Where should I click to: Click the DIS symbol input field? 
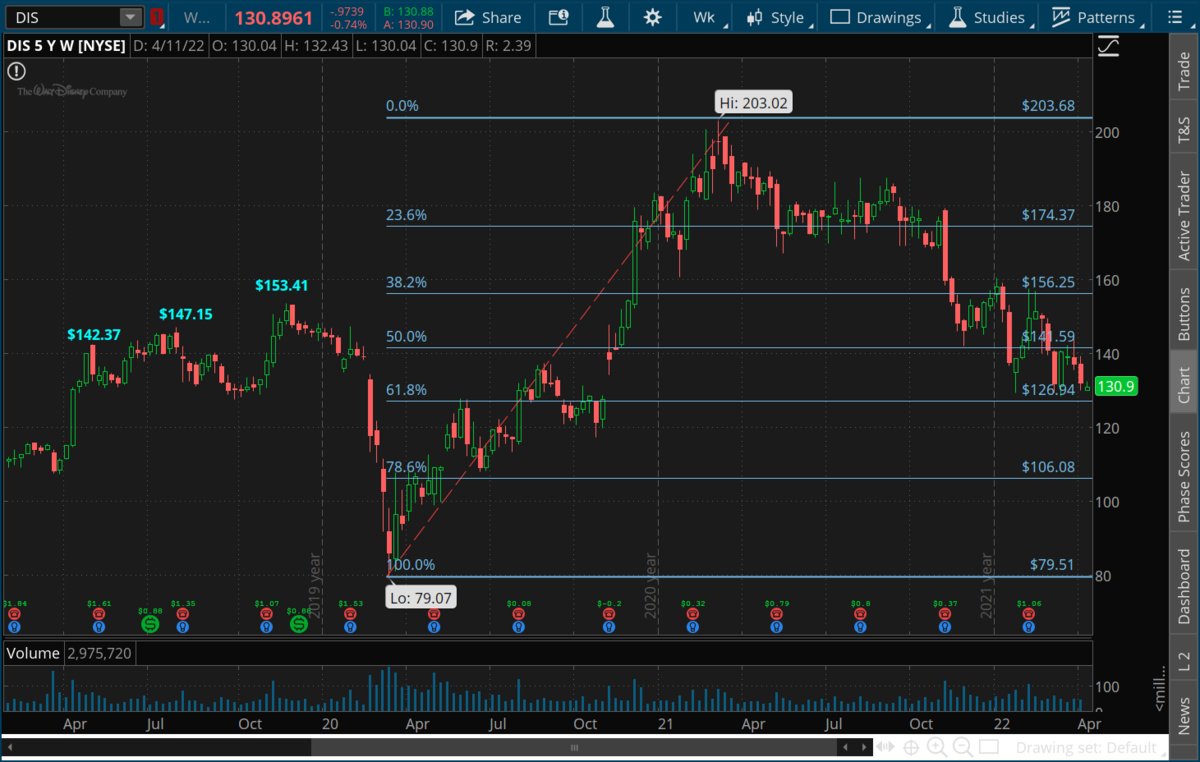(62, 17)
